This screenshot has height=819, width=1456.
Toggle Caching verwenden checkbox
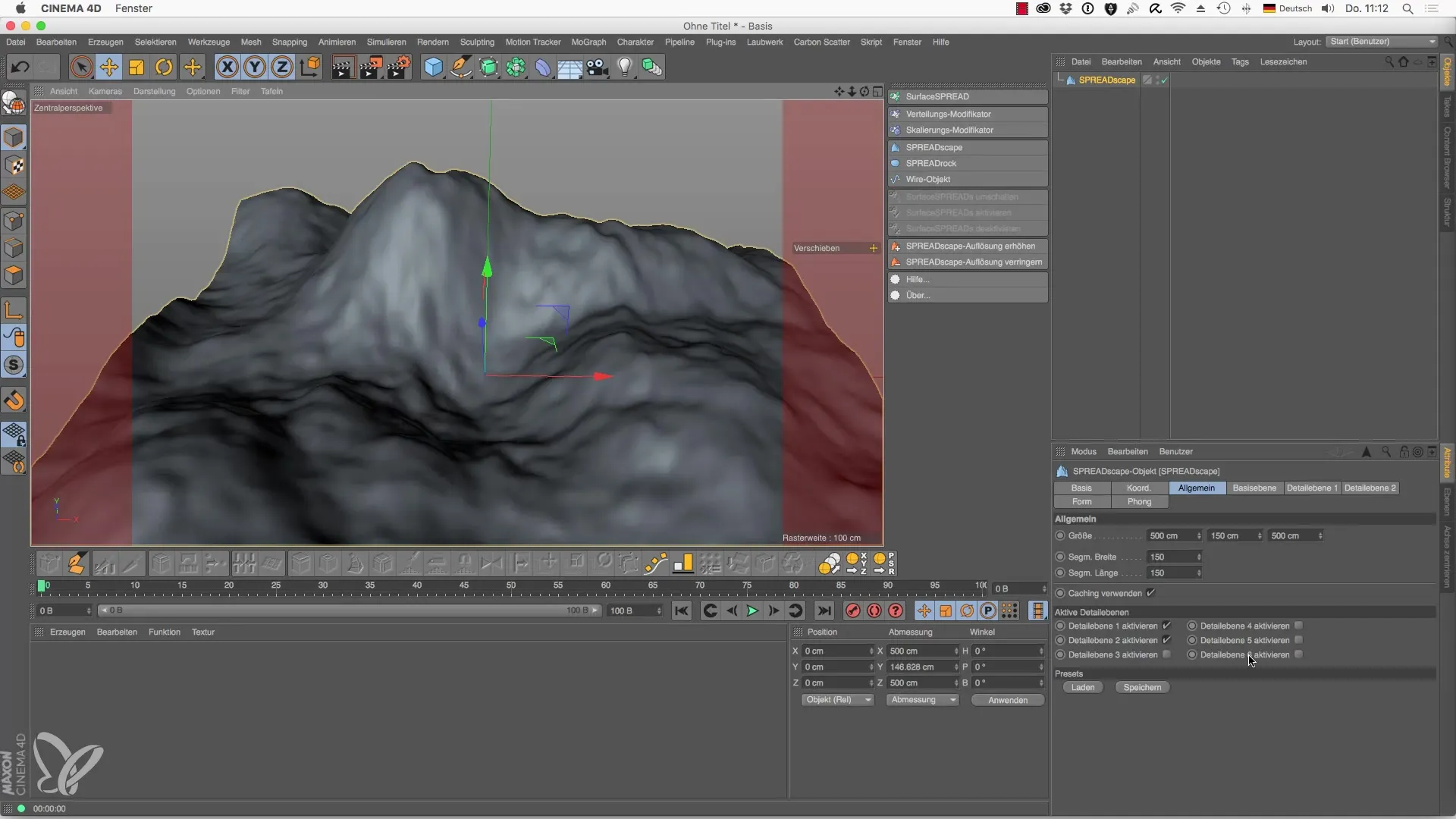1150,593
